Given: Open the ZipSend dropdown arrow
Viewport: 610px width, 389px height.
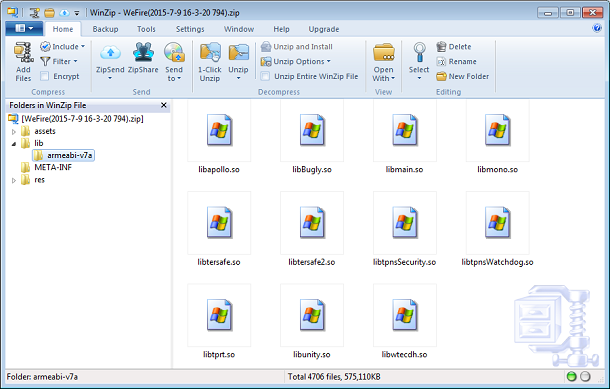Looking at the screenshot, I should point(110,78).
